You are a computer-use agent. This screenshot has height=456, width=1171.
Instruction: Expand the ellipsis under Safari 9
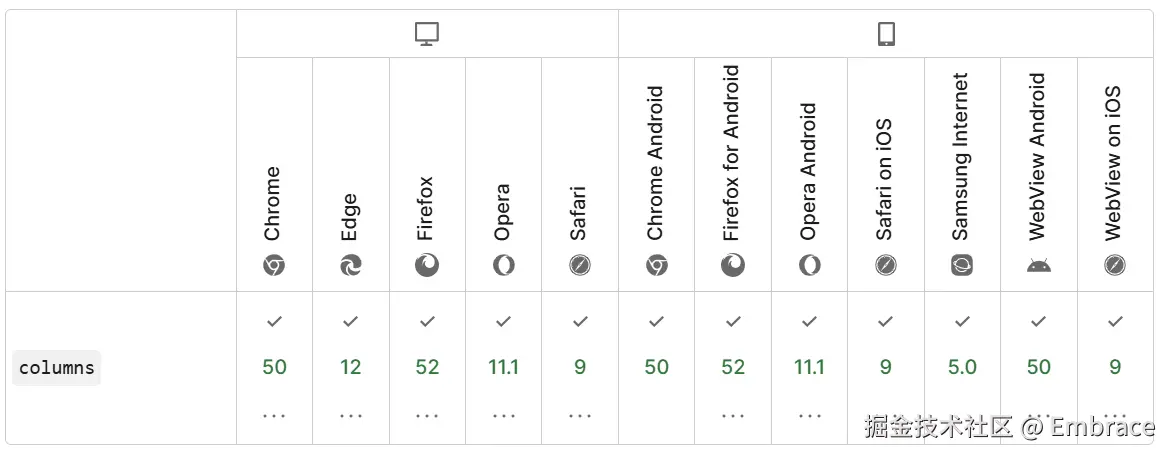click(x=580, y=414)
